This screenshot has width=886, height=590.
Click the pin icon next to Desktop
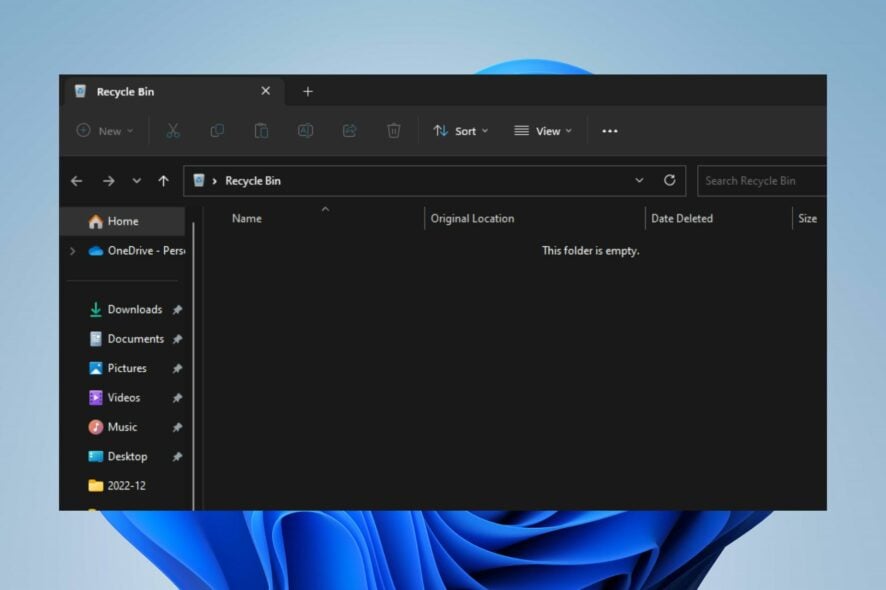coord(177,457)
